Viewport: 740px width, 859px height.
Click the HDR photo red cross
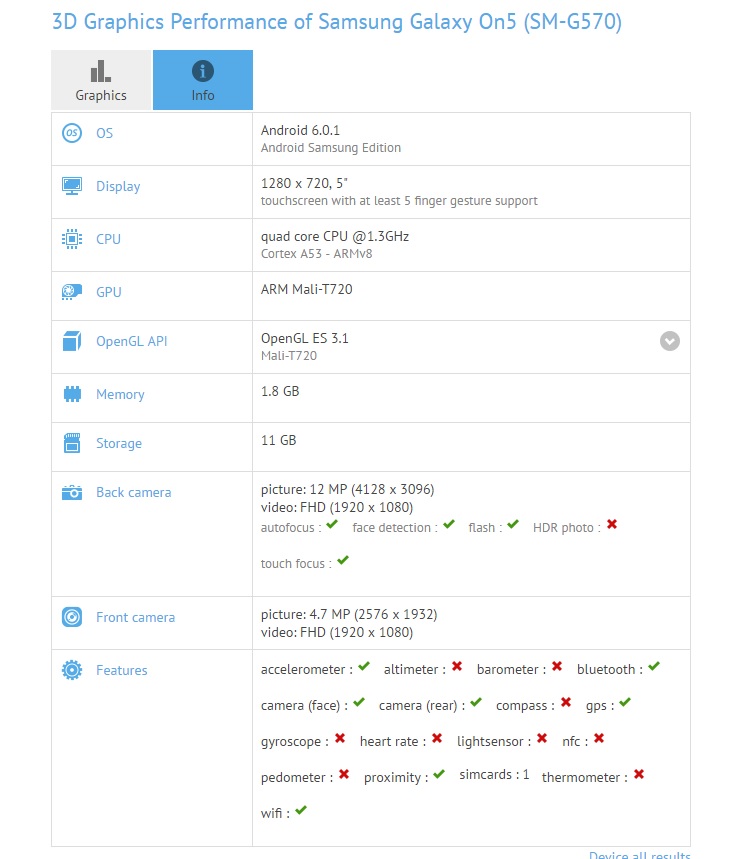612,525
